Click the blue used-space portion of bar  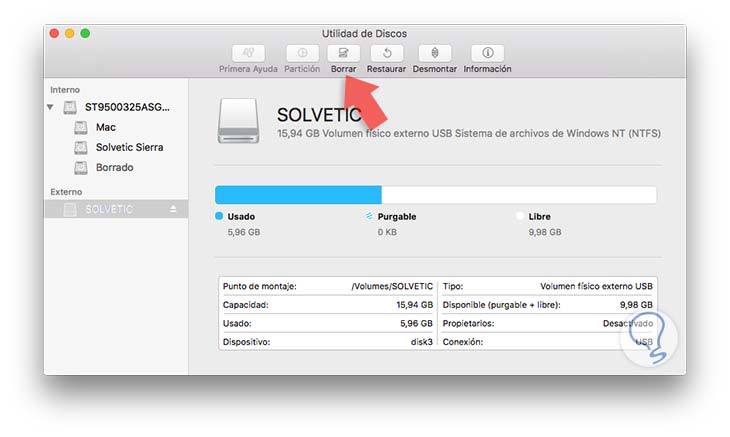298,195
